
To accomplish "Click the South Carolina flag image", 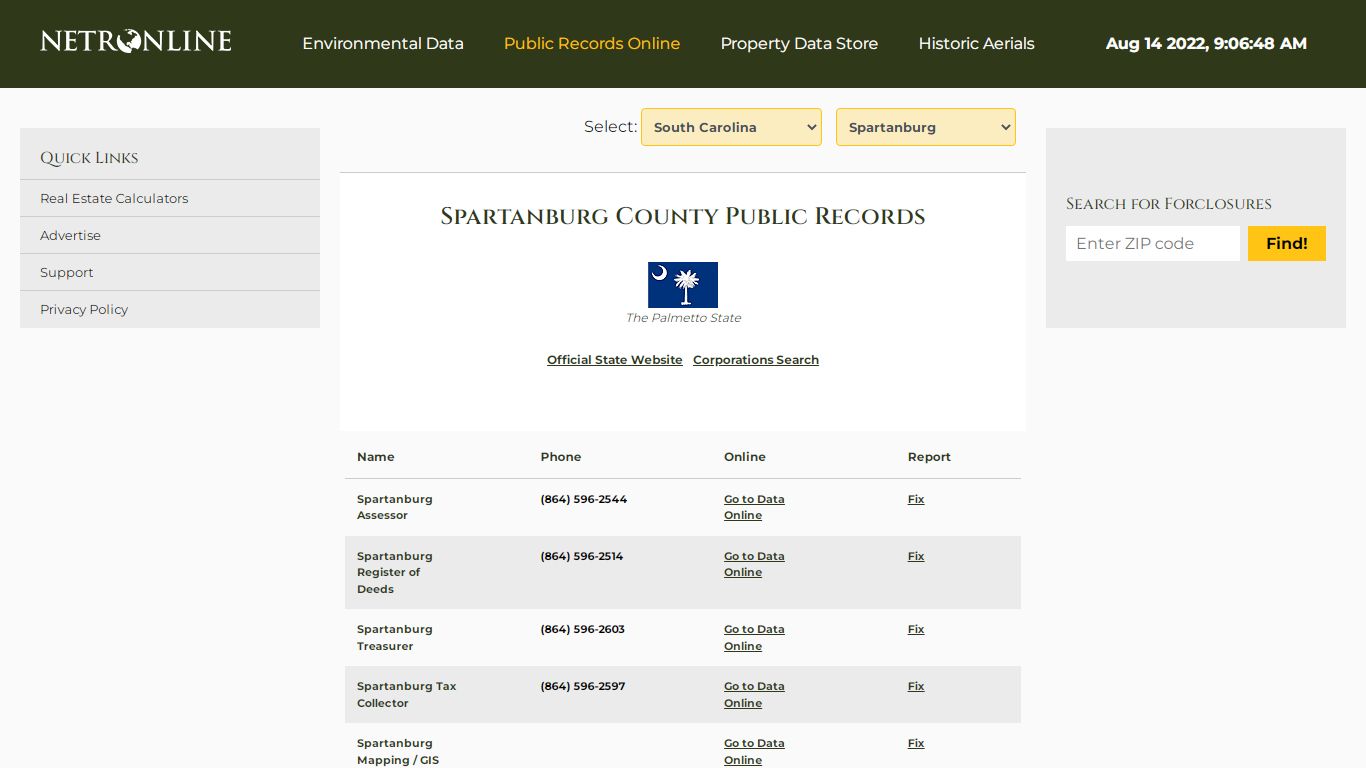I will tap(683, 285).
